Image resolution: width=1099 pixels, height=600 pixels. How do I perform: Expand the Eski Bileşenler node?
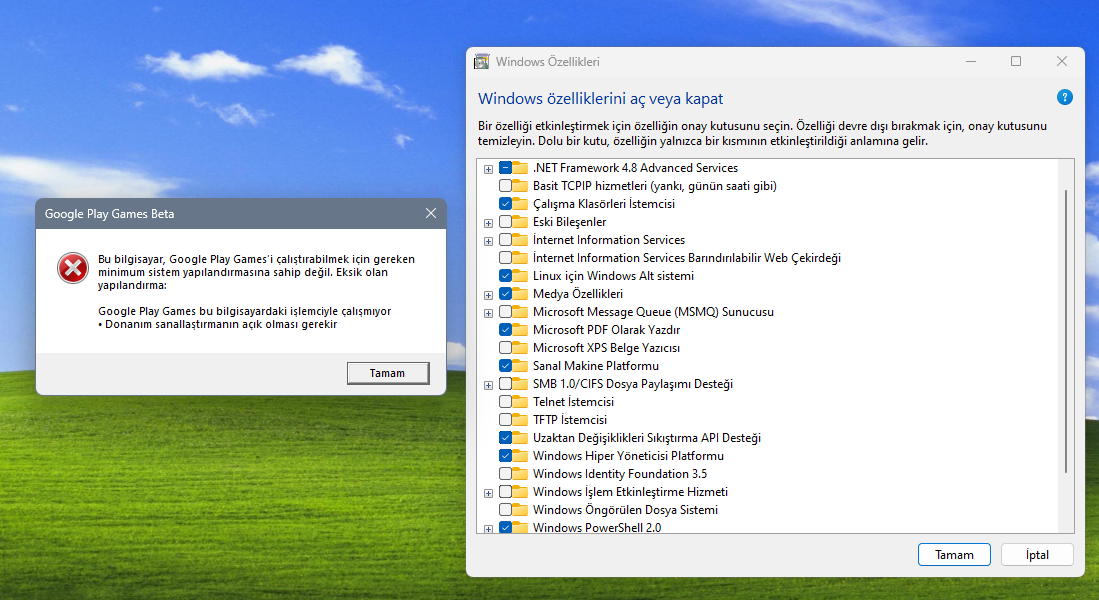[489, 223]
